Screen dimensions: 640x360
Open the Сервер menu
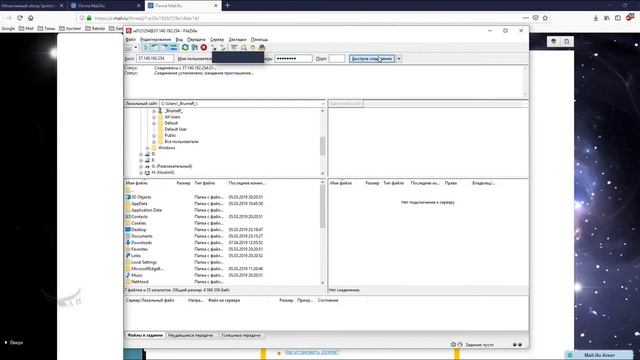point(217,40)
